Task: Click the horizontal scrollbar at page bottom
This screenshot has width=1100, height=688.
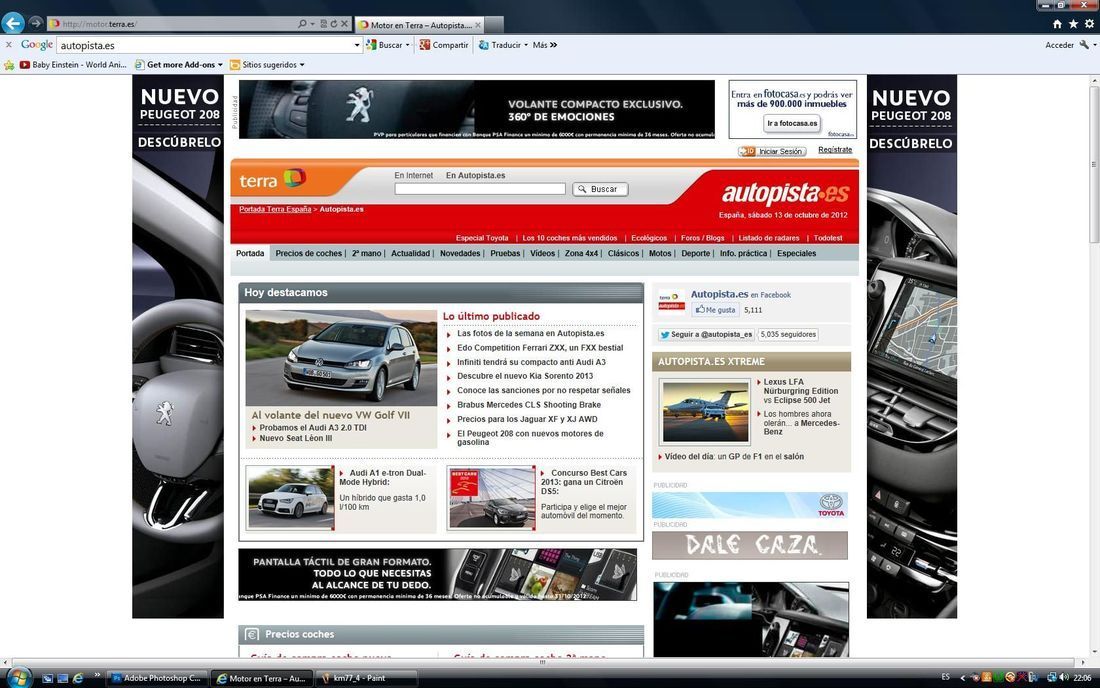Action: (542, 662)
